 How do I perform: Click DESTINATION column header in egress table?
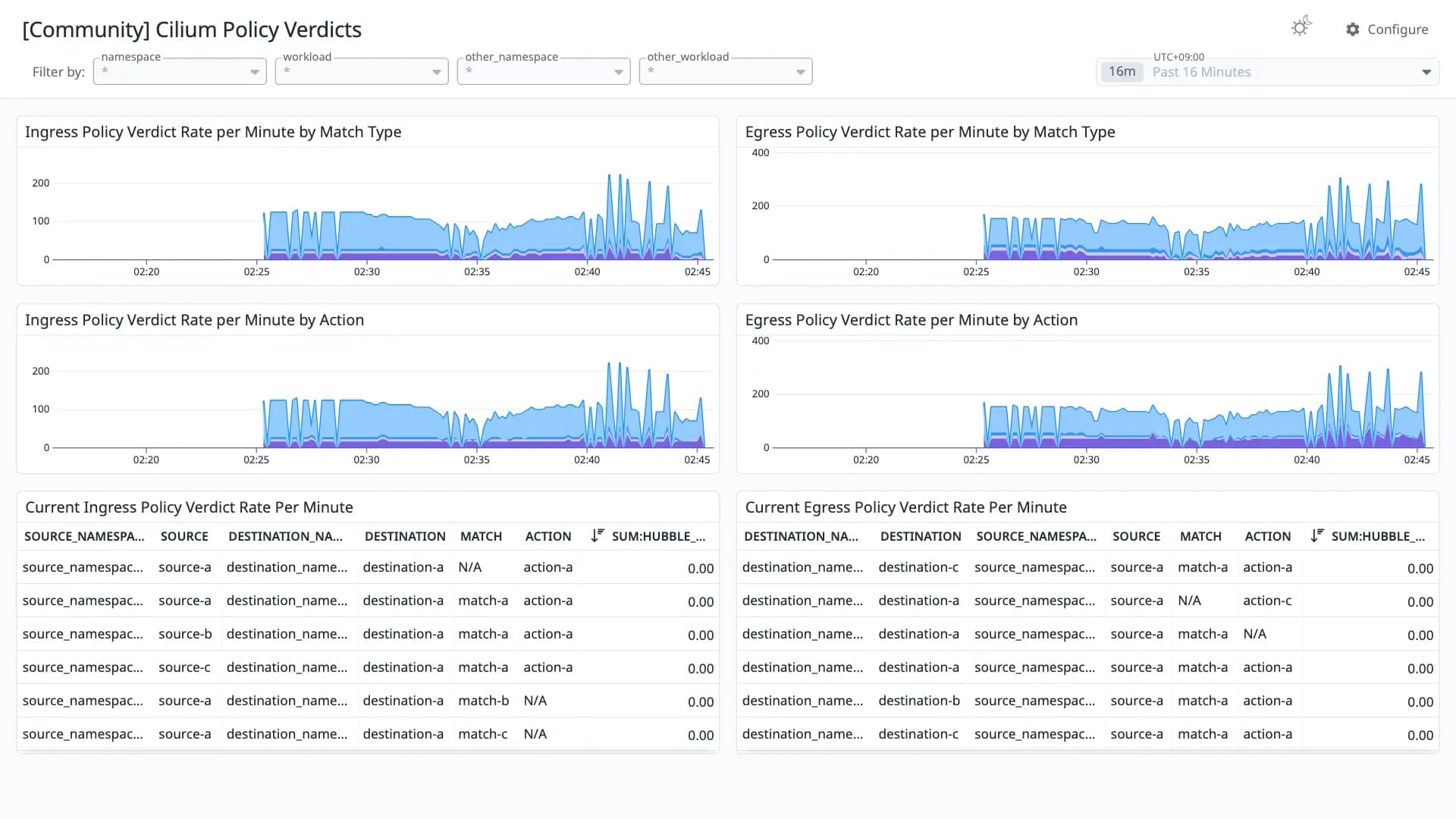[x=921, y=536]
